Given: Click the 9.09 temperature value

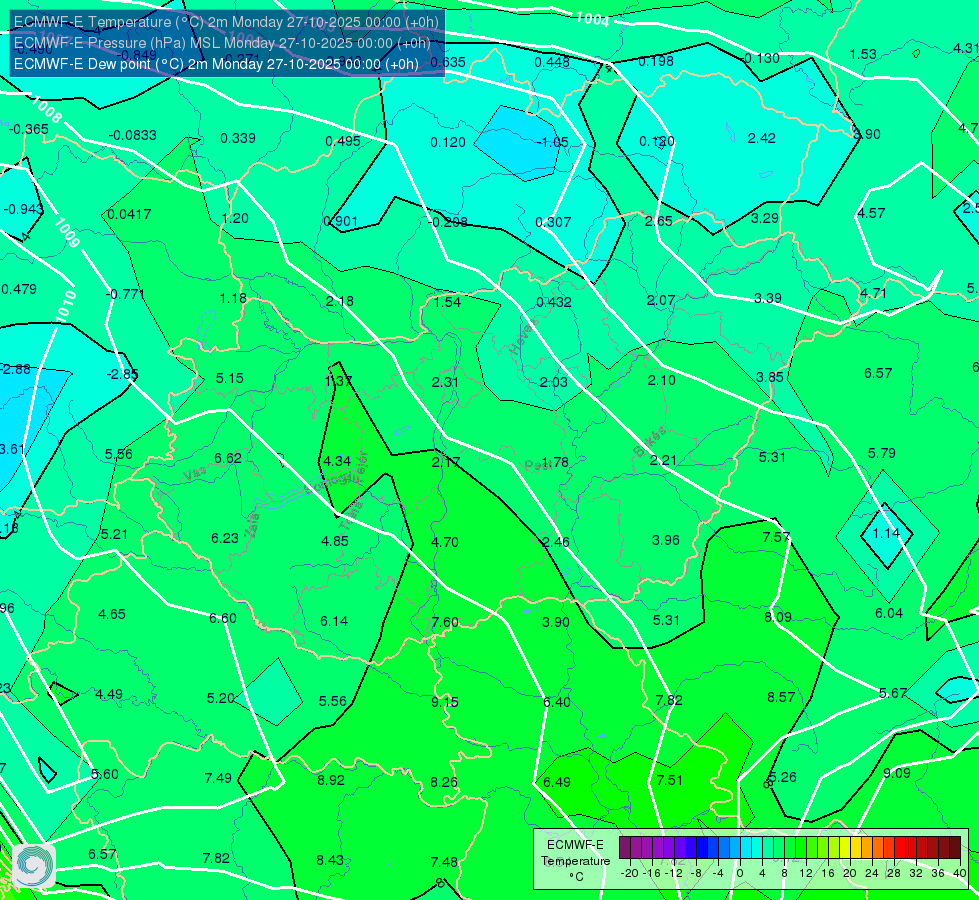Looking at the screenshot, I should (897, 774).
